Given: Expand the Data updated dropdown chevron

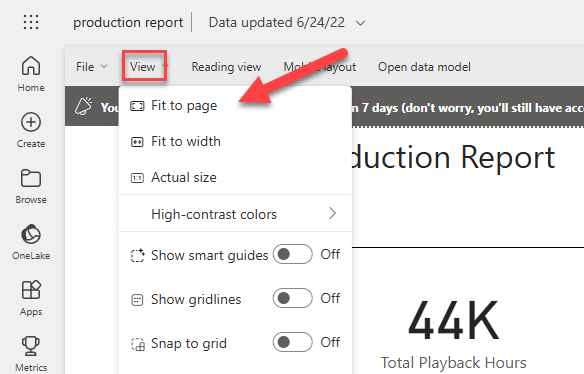Looking at the screenshot, I should [x=360, y=23].
